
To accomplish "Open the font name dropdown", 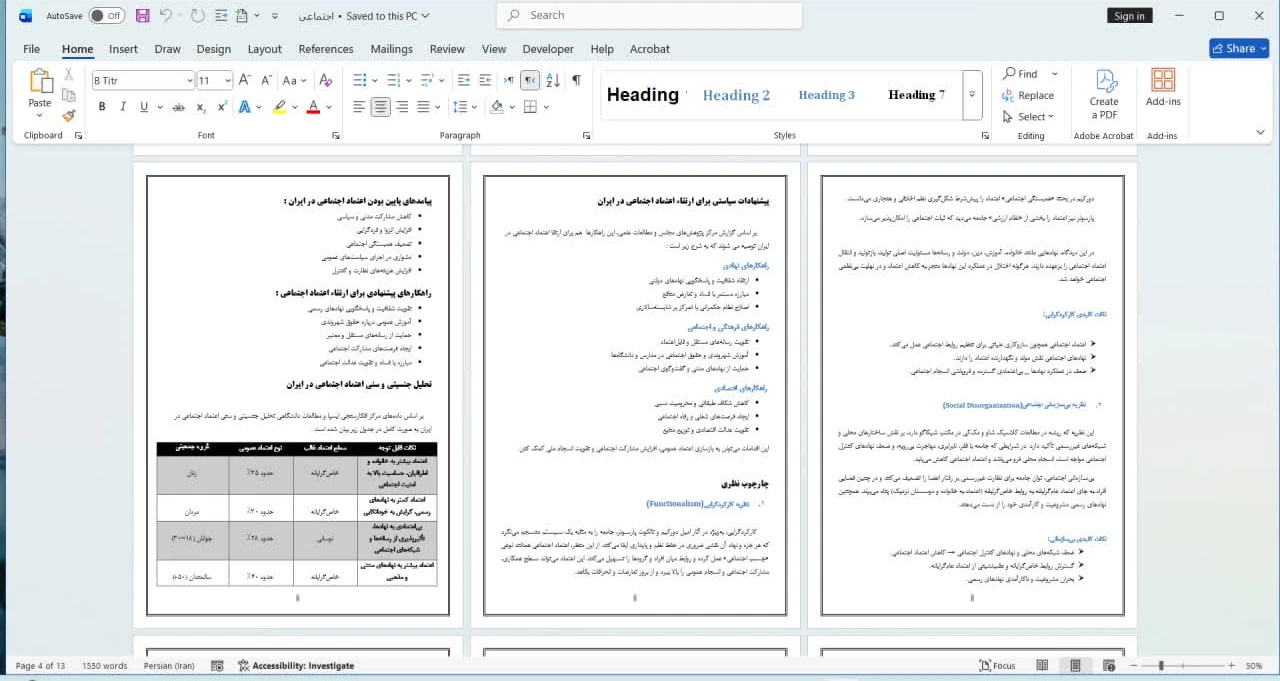I will click(189, 81).
